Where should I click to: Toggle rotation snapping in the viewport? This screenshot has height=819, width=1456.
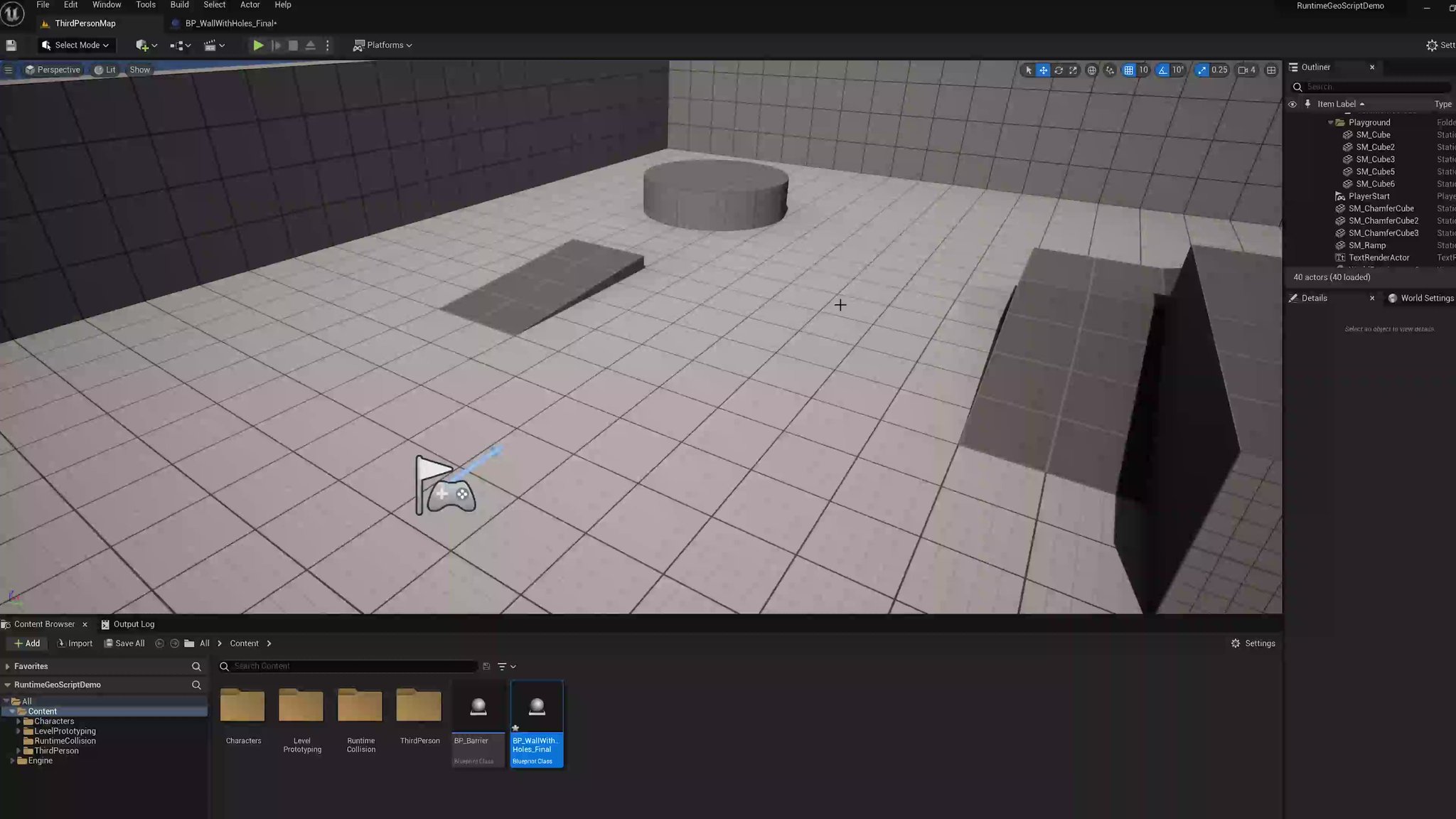(1161, 70)
